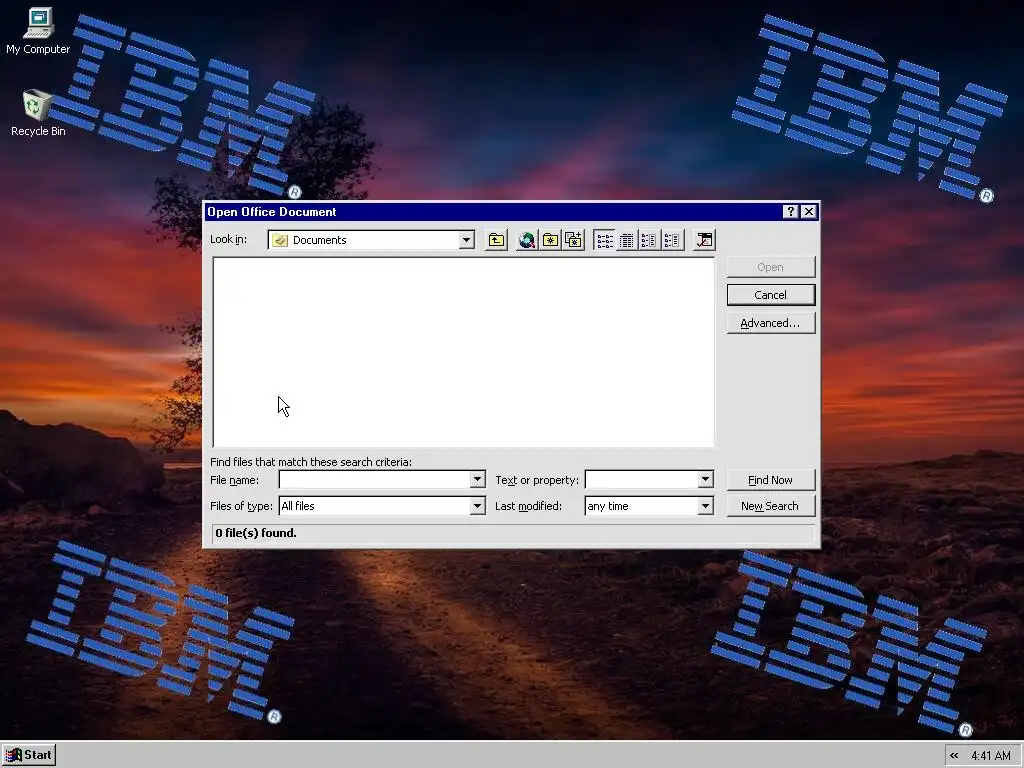Click the 0 file(s) found status text
The image size is (1024, 768).
pos(256,534)
